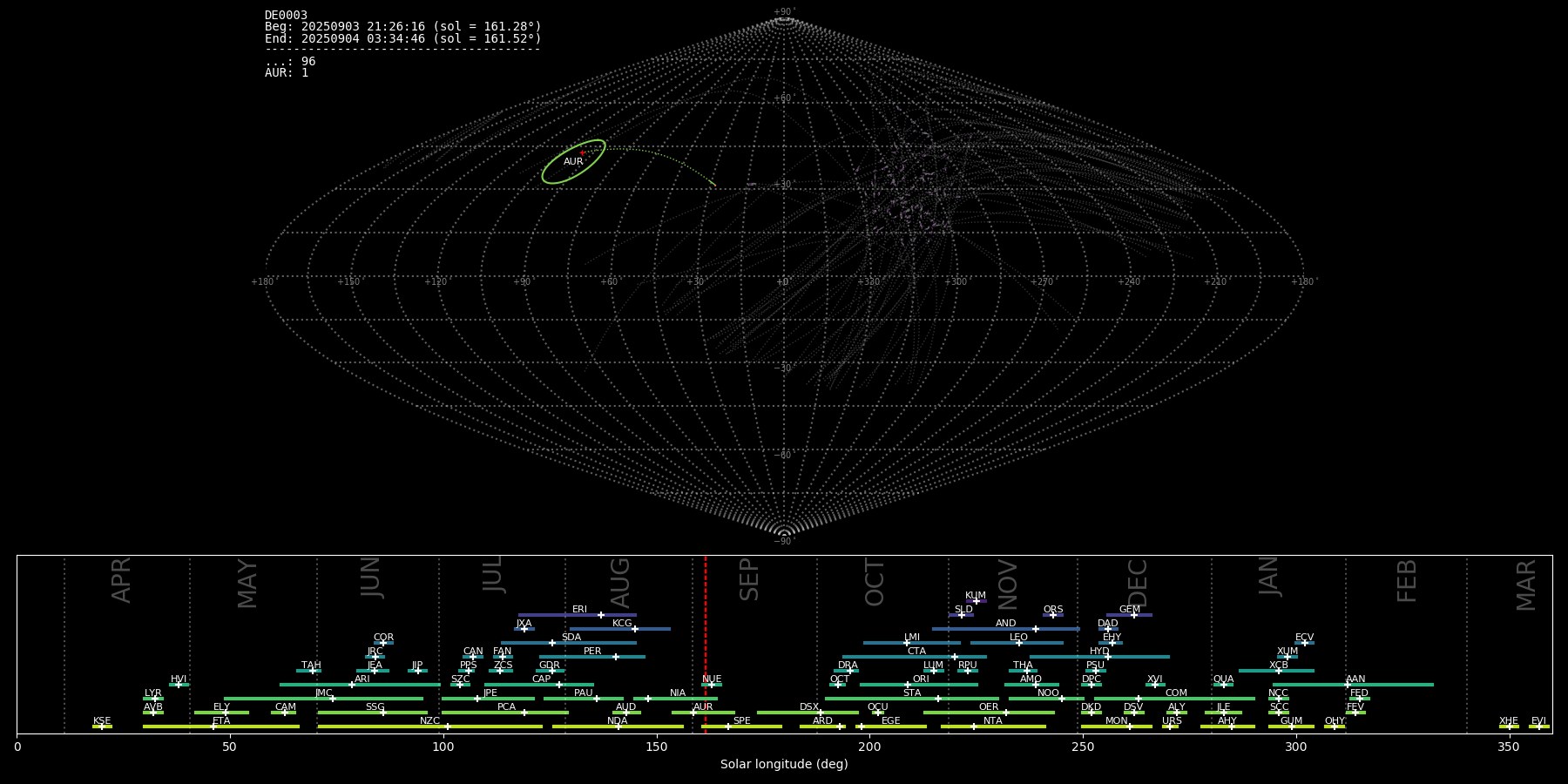1568x784 pixels.
Task: Click the Solar longitude axis label
Action: pyautogui.click(x=784, y=764)
